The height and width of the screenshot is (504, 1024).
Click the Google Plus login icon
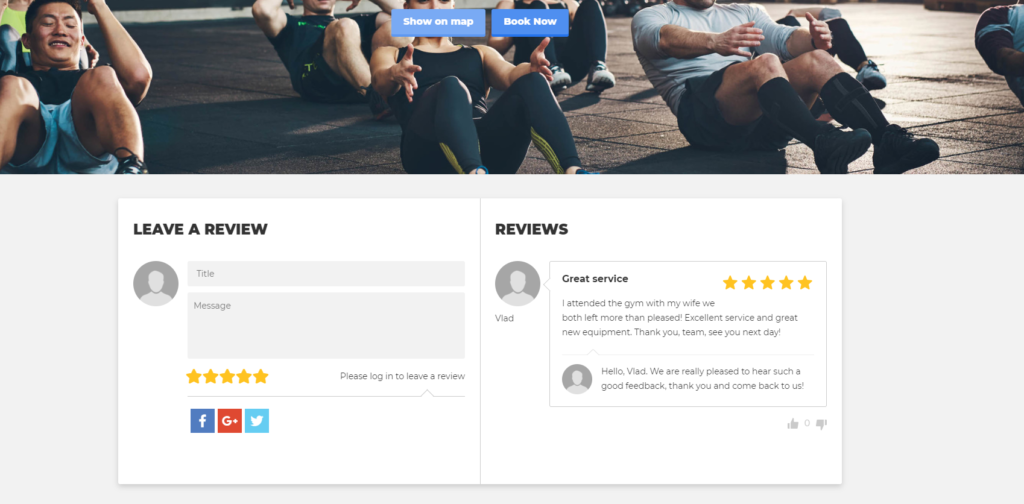click(x=230, y=421)
